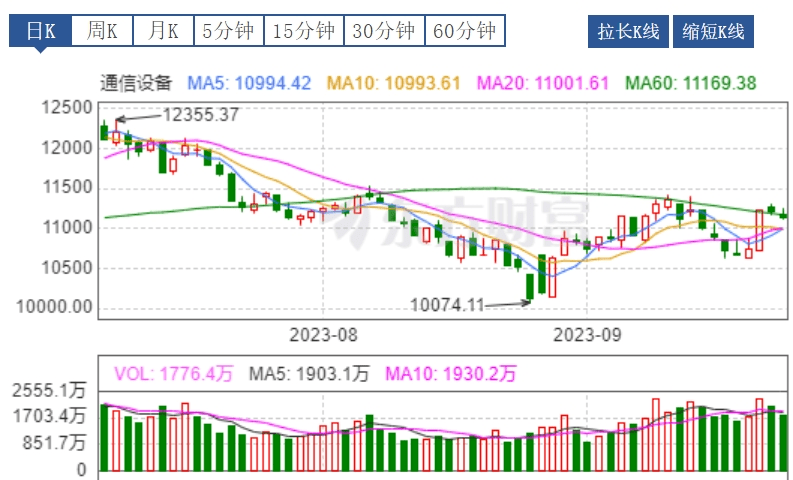793x480 pixels.
Task: Click the 通信设备 chart title
Action: (x=137, y=82)
